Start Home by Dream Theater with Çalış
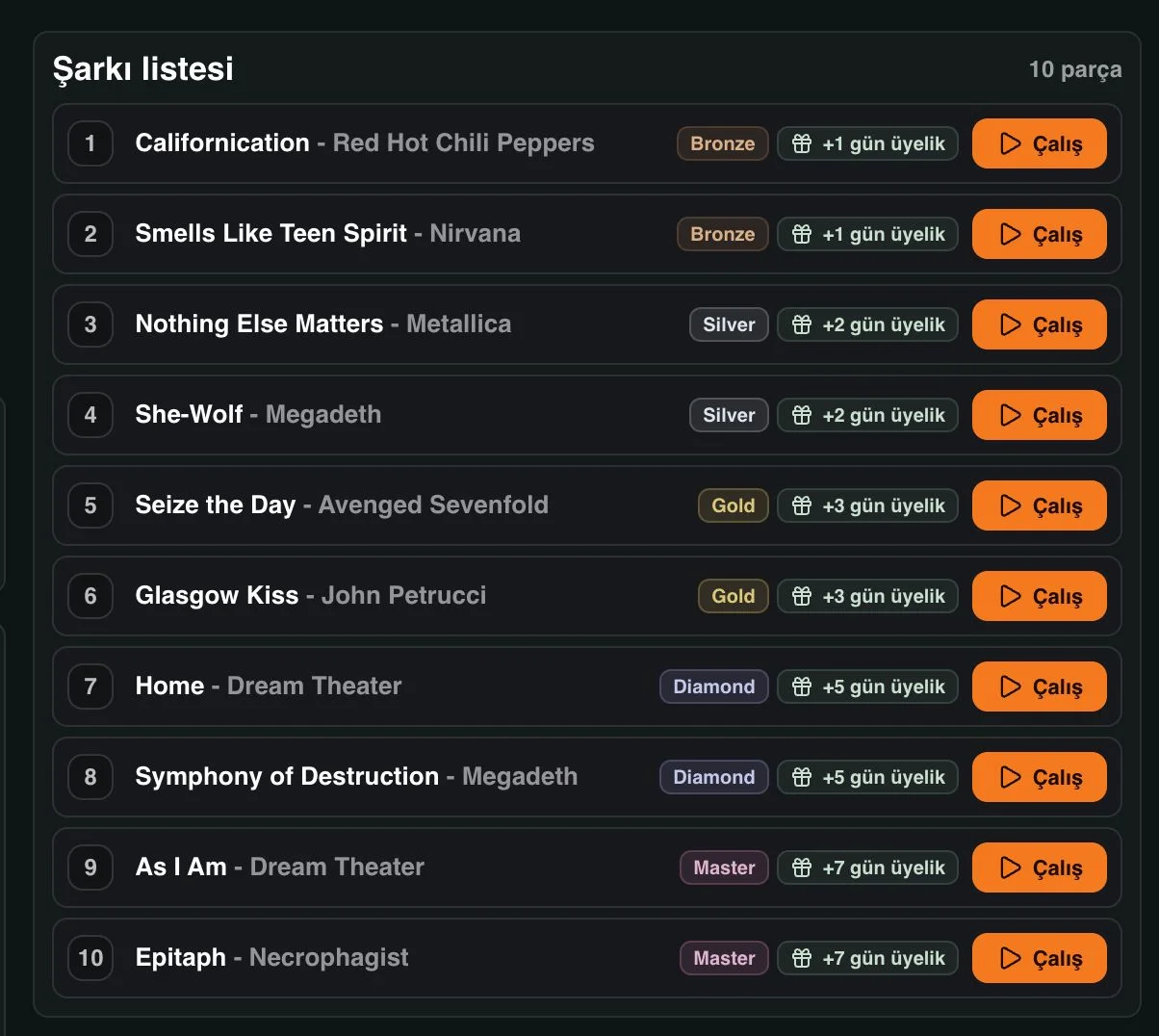This screenshot has height=1036, width=1159. tap(1039, 686)
